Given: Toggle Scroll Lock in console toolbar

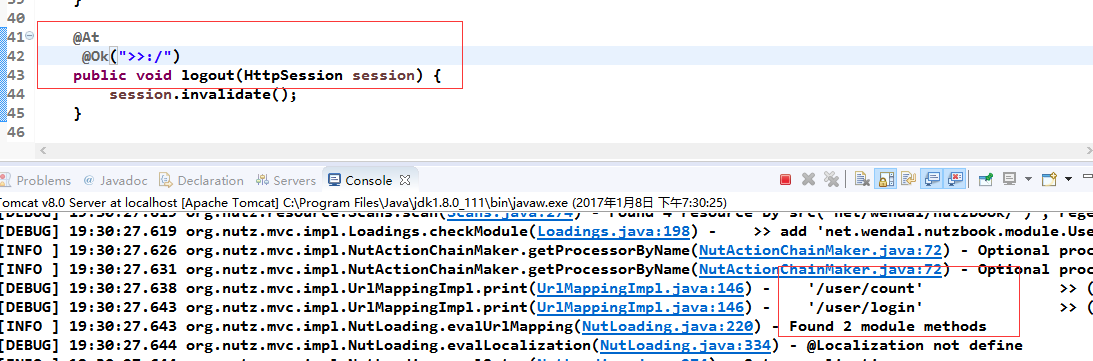Looking at the screenshot, I should (885, 179).
